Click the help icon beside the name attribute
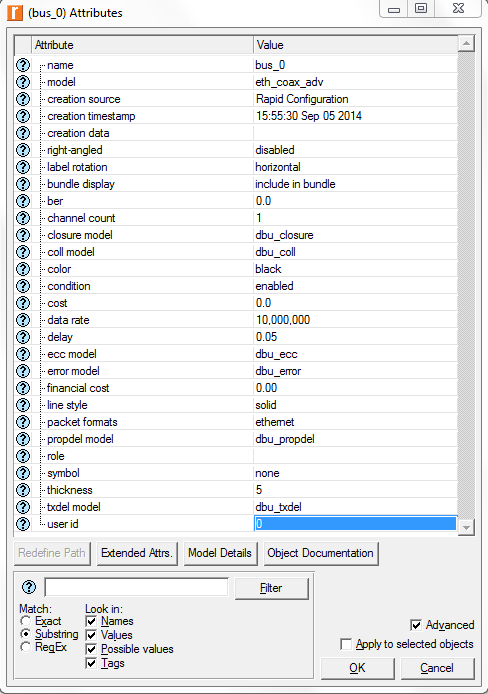Image resolution: width=488 pixels, height=694 pixels. [23, 65]
